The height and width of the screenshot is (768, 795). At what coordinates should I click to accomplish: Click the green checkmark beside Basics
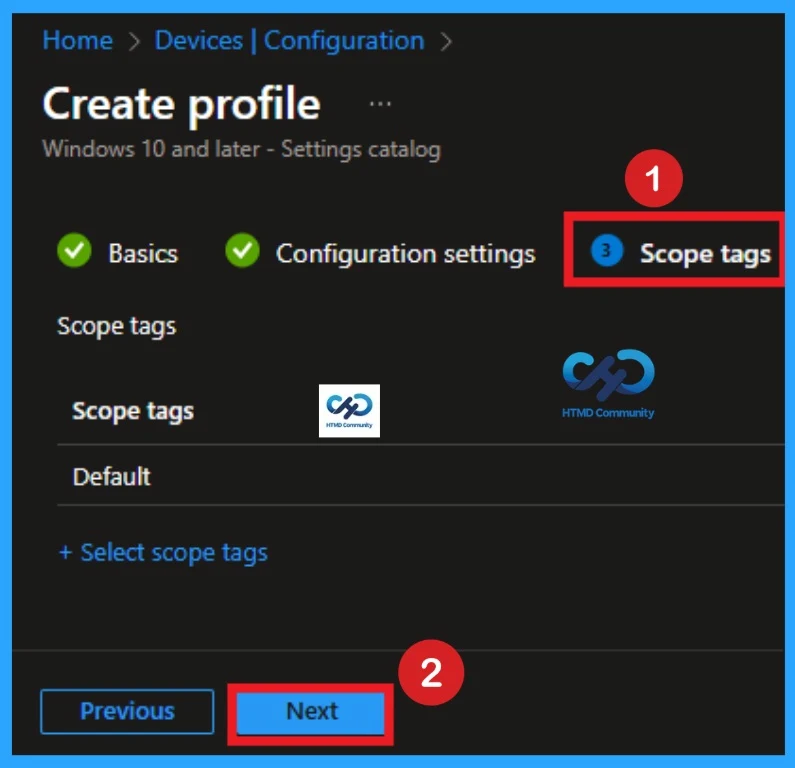coord(75,250)
